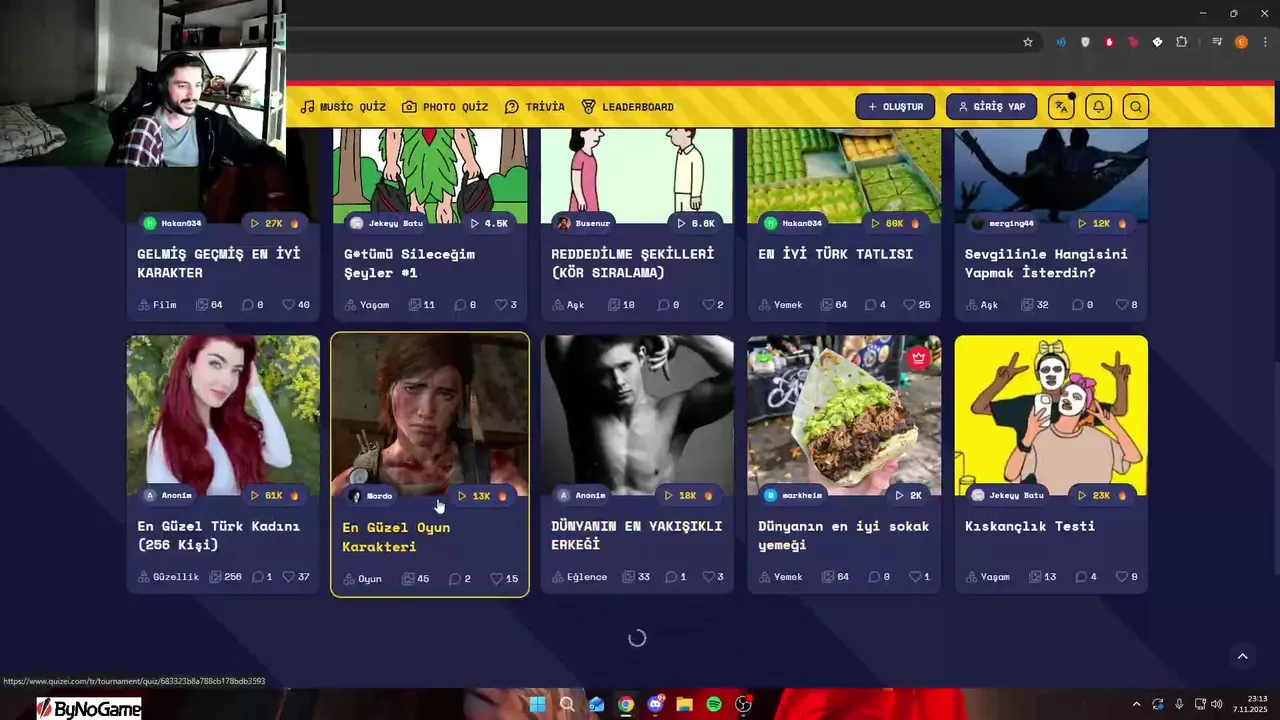Screen dimensions: 1280x720
Task: Click the blue sound waves extension icon
Action: tap(1061, 42)
